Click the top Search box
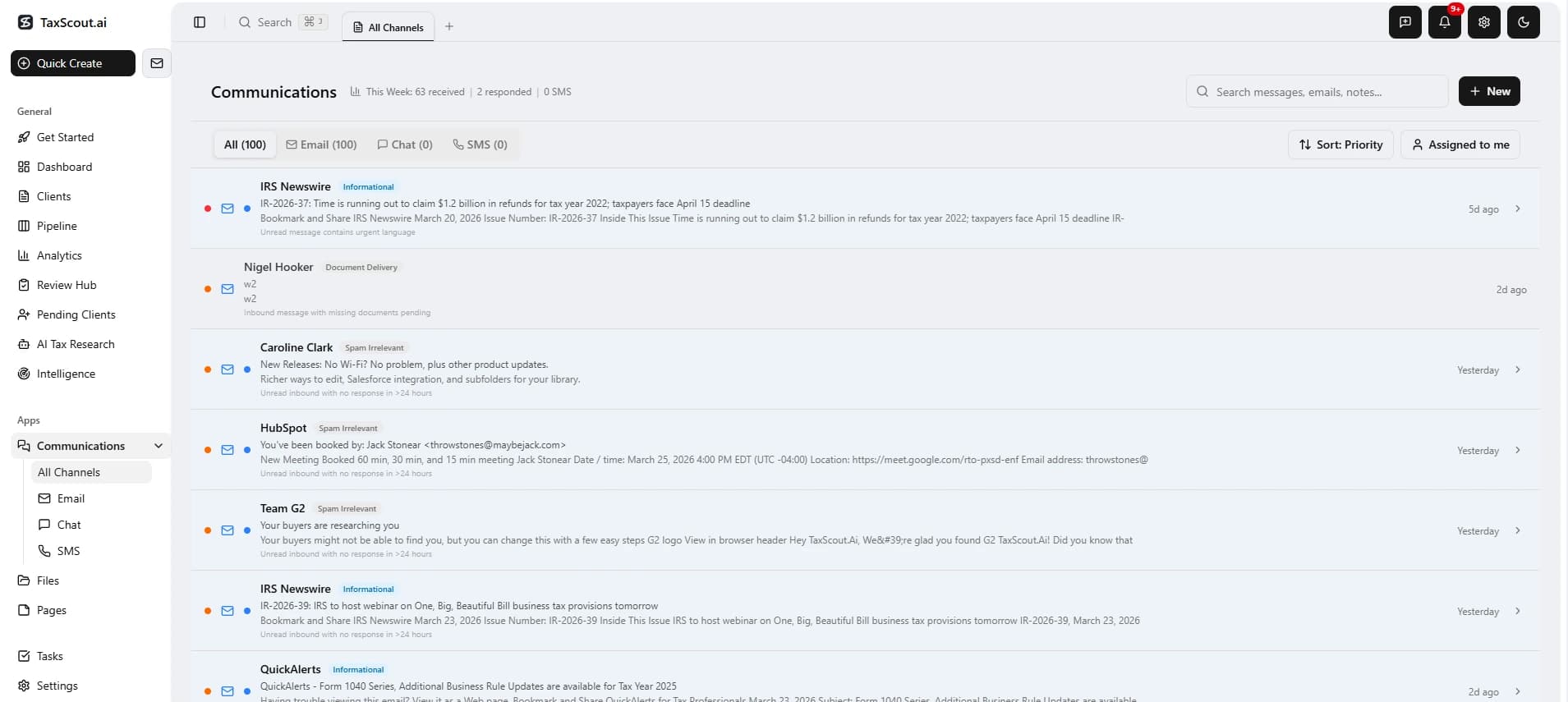This screenshot has width=1568, height=702. pos(282,22)
